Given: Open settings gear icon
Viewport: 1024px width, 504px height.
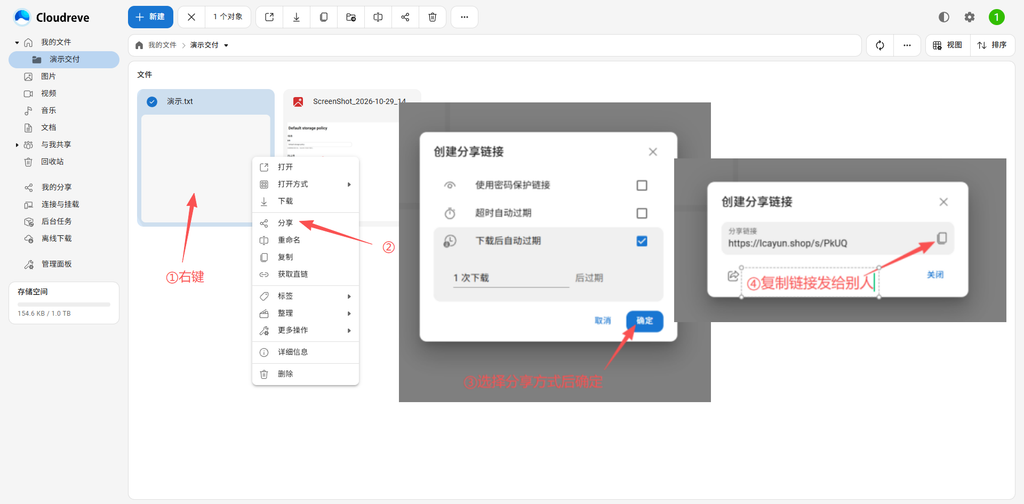Looking at the screenshot, I should (970, 17).
